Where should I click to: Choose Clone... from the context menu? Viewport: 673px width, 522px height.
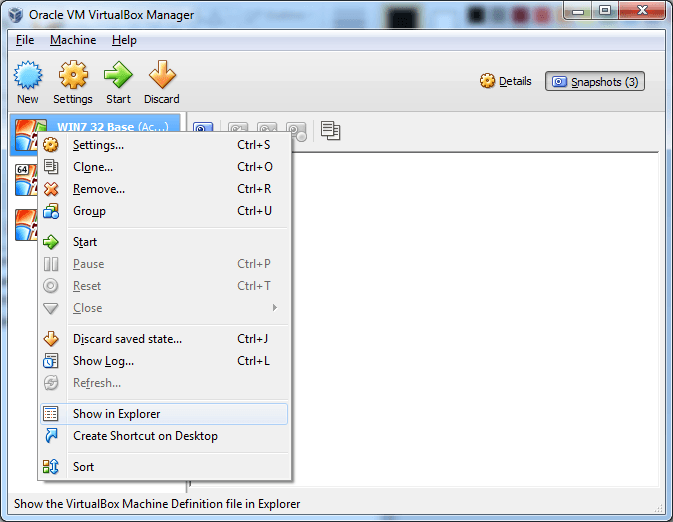[93, 167]
